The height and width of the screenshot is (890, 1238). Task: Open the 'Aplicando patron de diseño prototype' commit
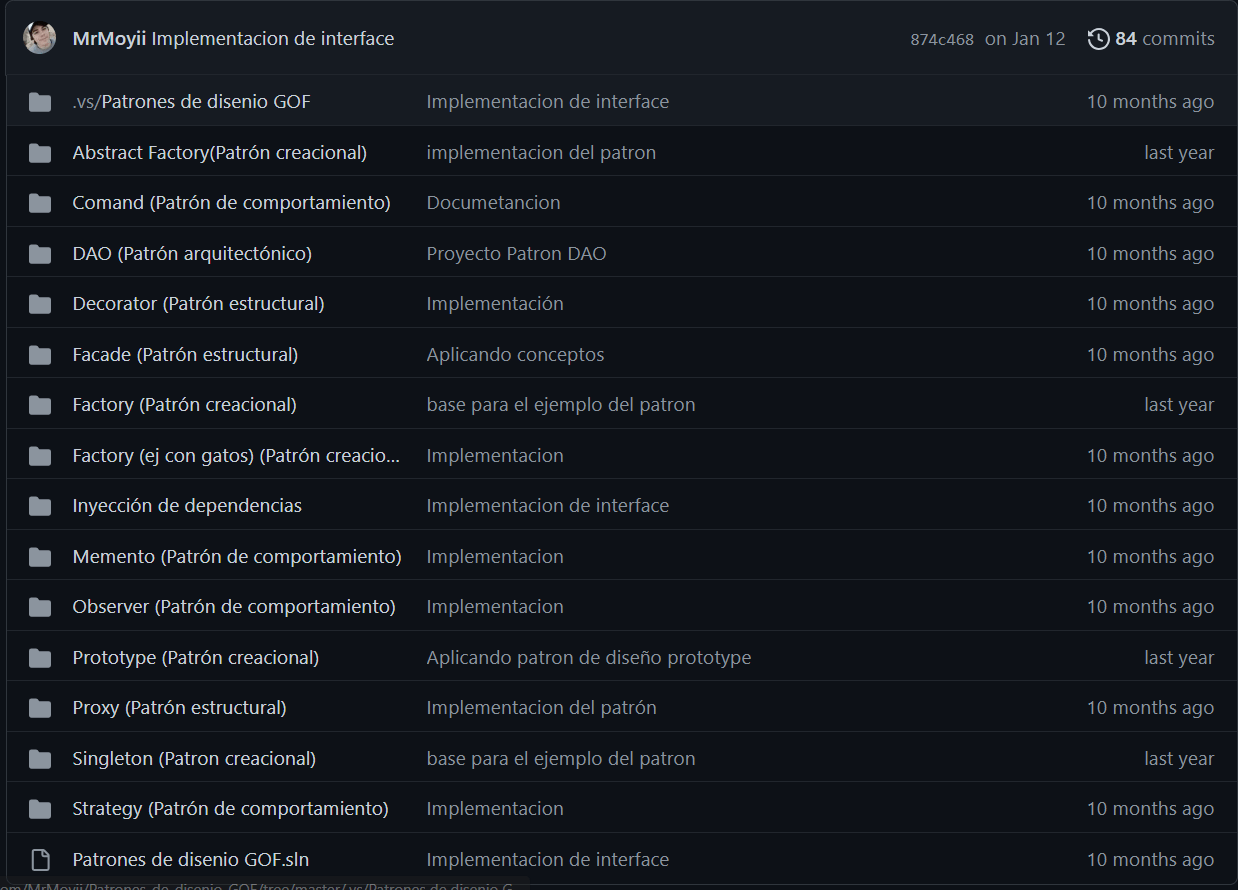coord(588,658)
